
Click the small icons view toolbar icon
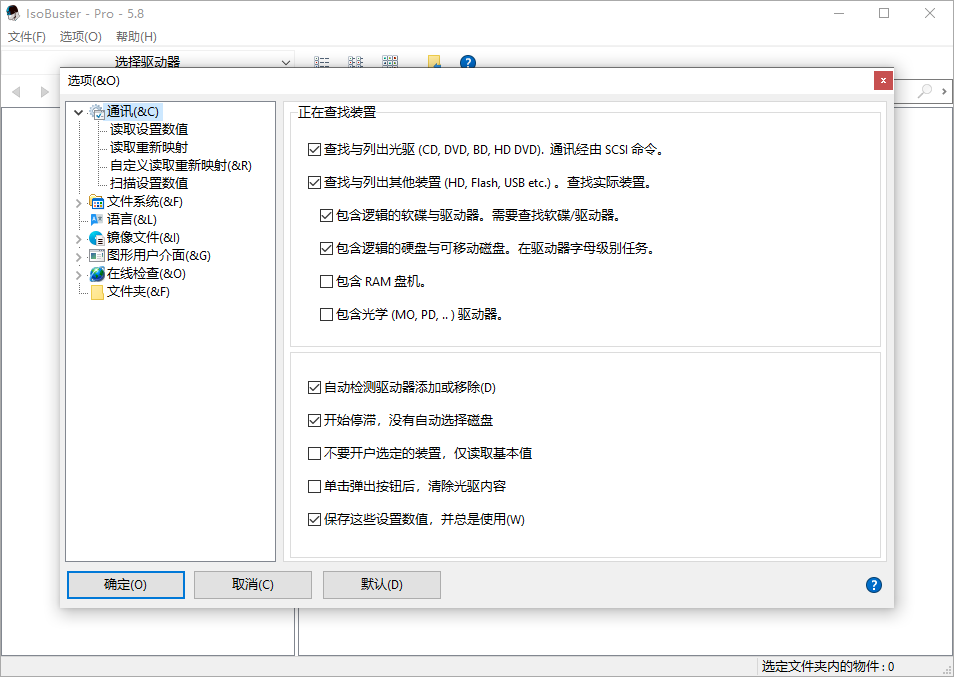tap(355, 61)
